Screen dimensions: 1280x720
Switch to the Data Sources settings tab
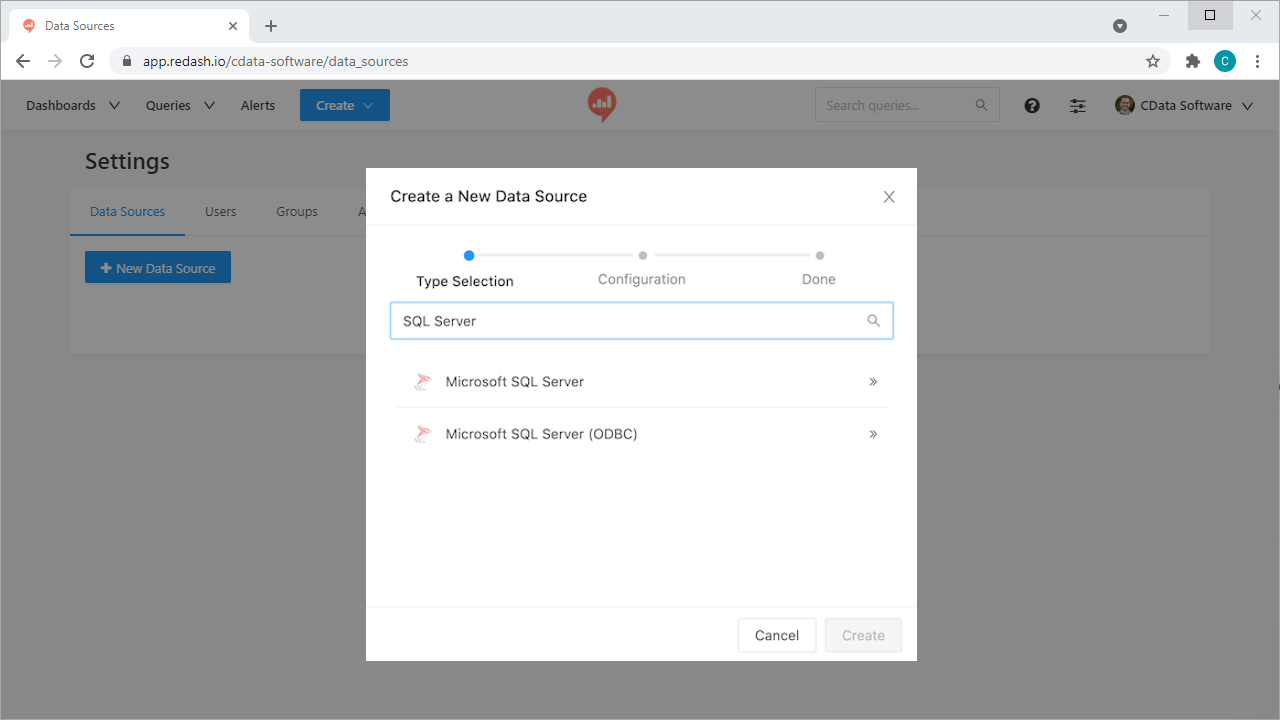click(127, 212)
